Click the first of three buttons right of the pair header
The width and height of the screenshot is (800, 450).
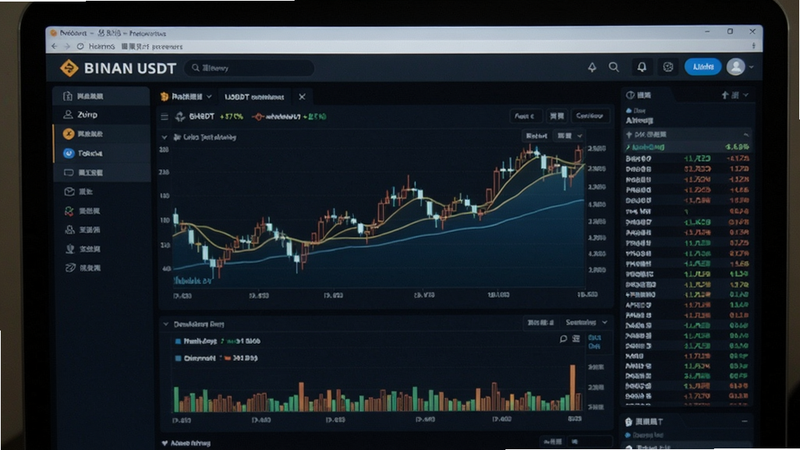525,116
